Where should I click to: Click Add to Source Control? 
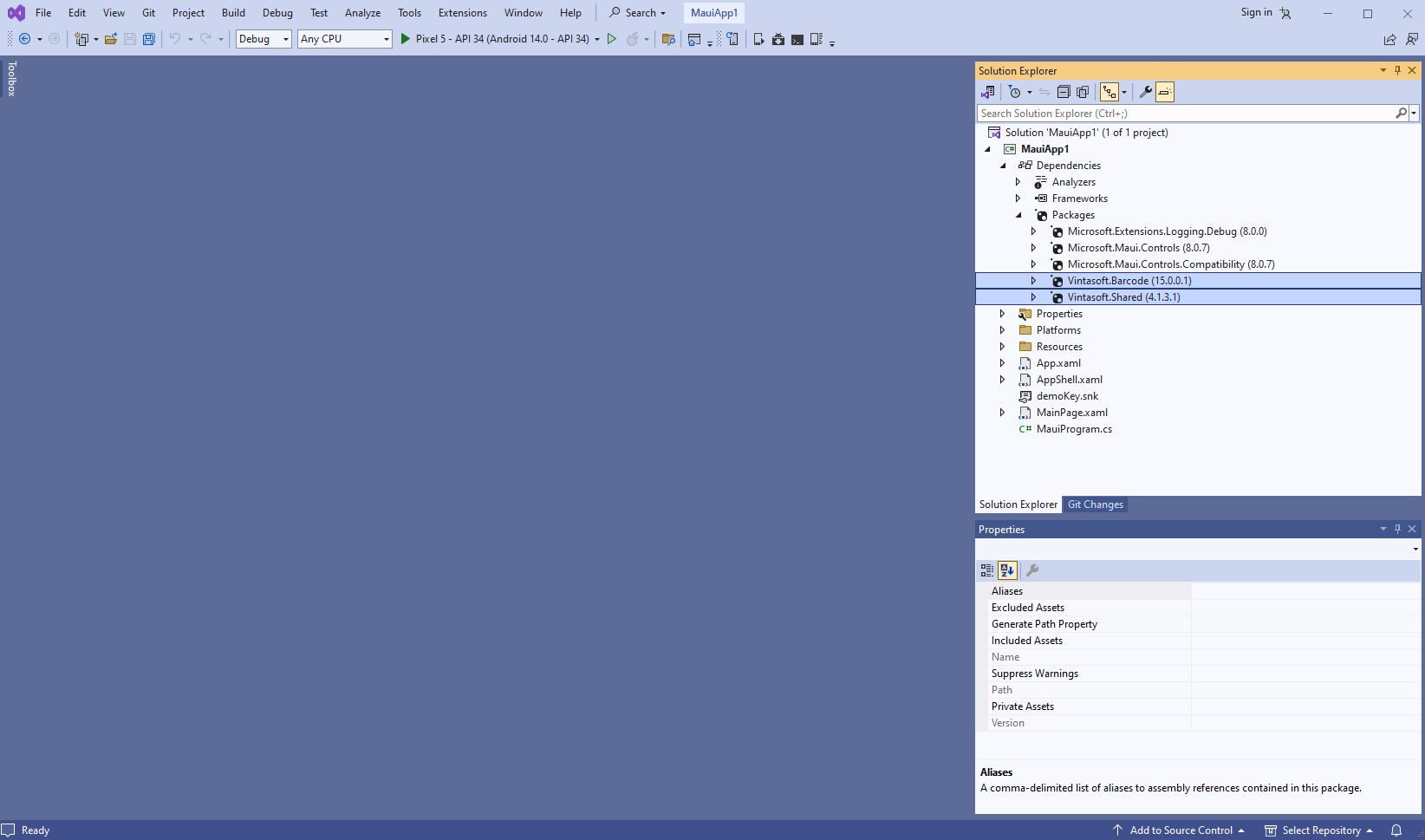click(1181, 830)
